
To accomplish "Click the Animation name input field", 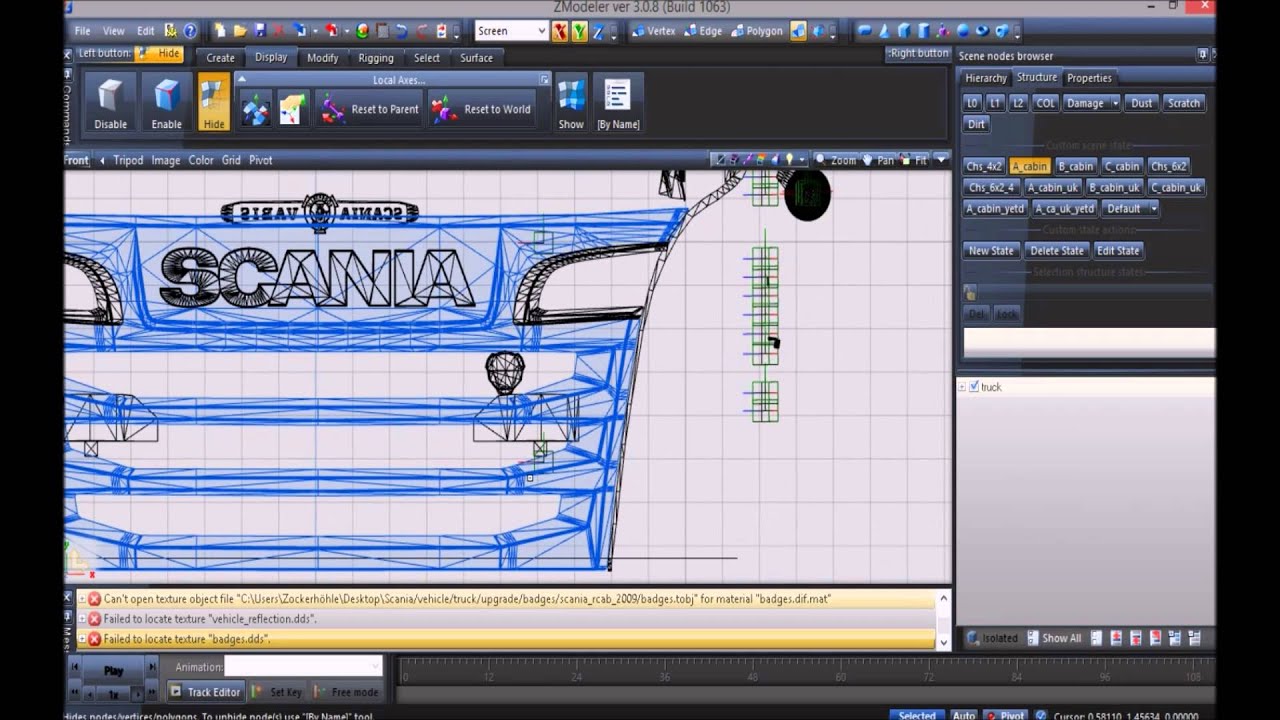I will pyautogui.click(x=303, y=667).
